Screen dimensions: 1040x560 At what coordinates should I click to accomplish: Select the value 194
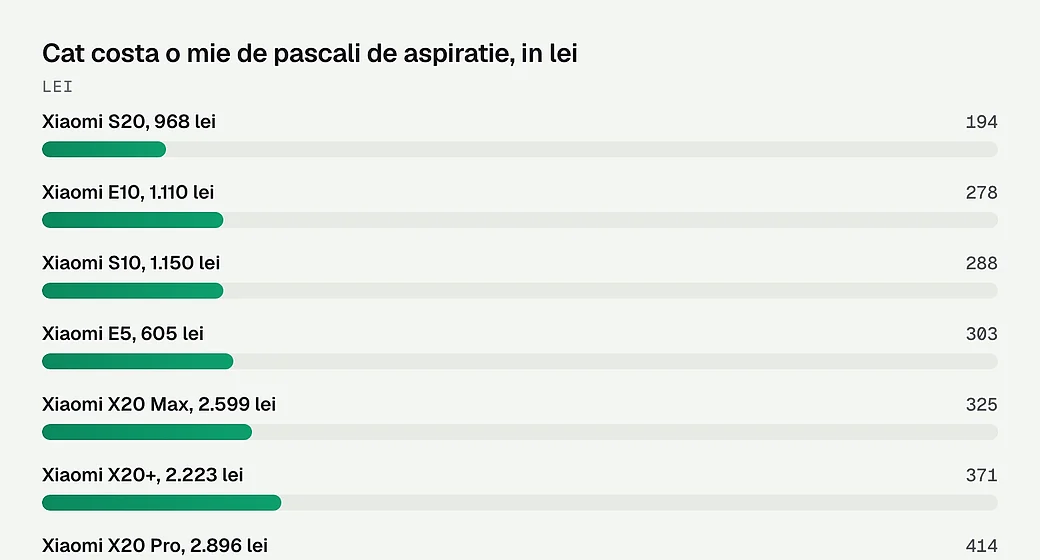tap(982, 122)
